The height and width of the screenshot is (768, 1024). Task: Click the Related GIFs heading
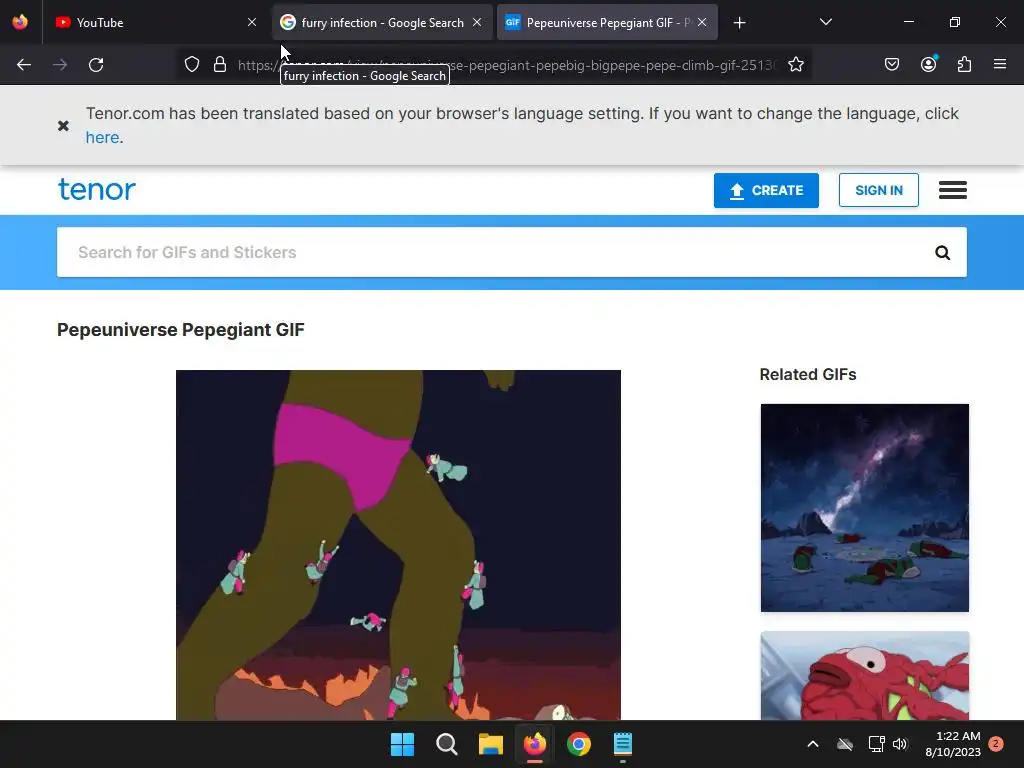pos(808,374)
